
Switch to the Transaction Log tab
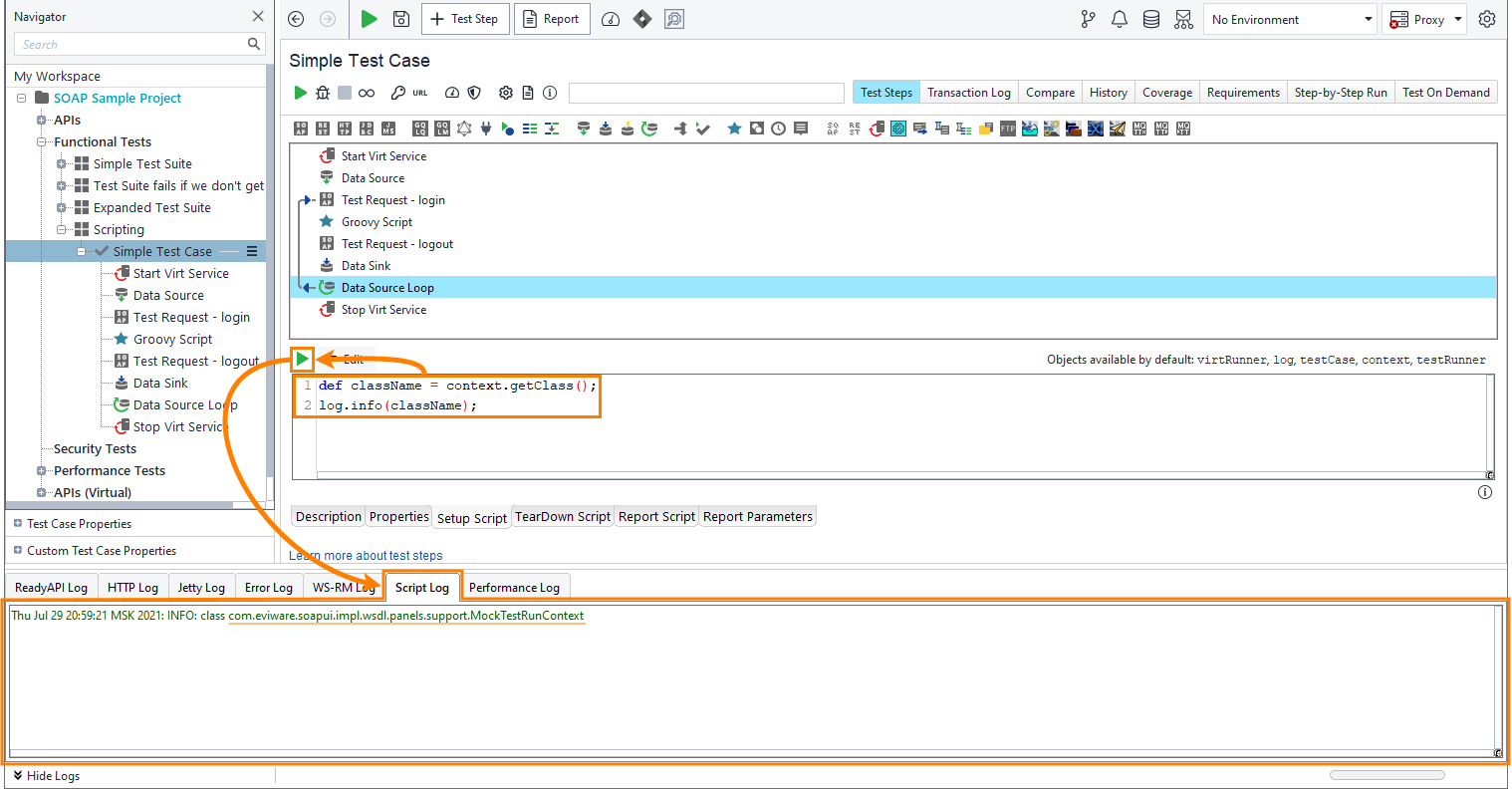(x=968, y=93)
